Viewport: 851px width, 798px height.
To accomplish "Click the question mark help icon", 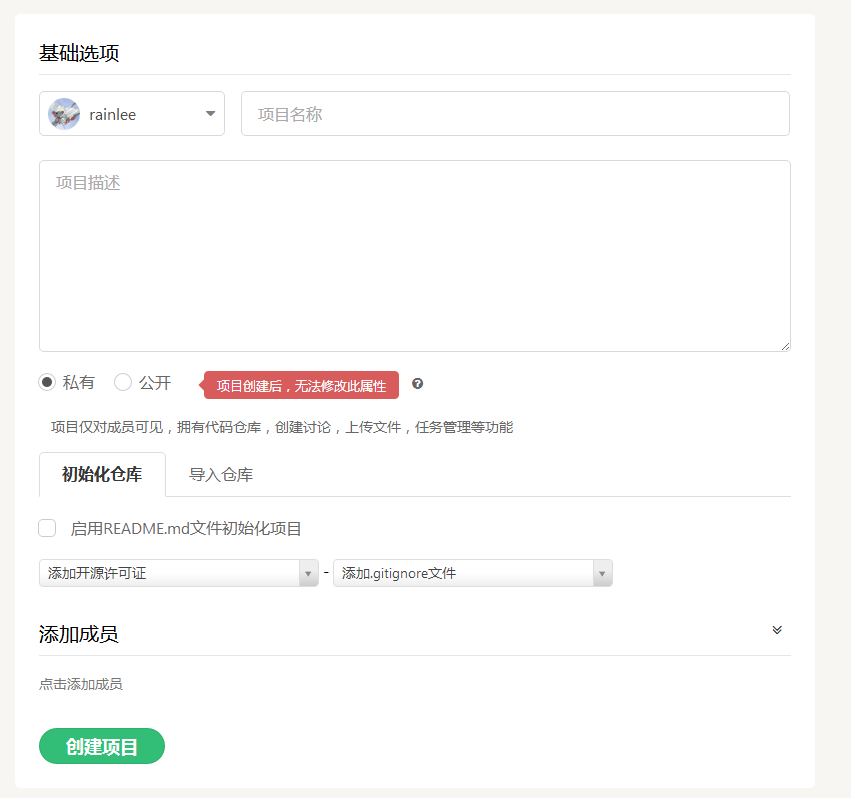I will click(417, 384).
